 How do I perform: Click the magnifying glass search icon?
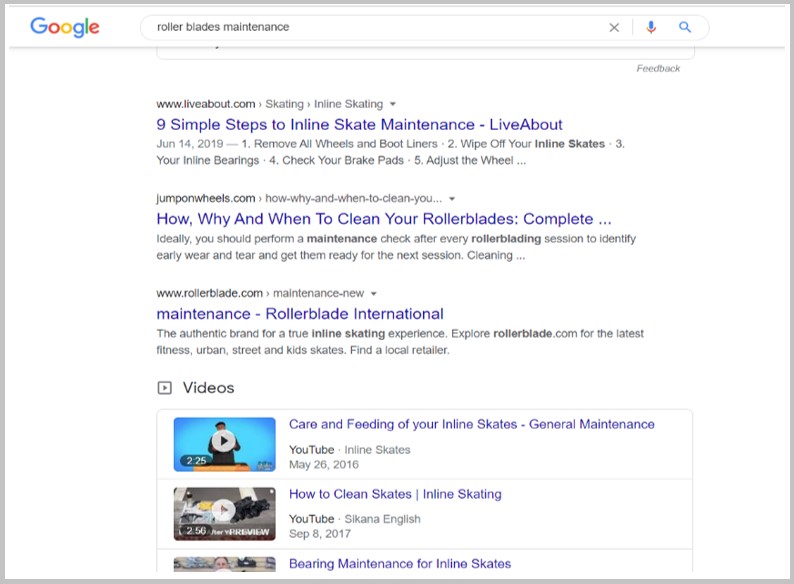point(685,27)
